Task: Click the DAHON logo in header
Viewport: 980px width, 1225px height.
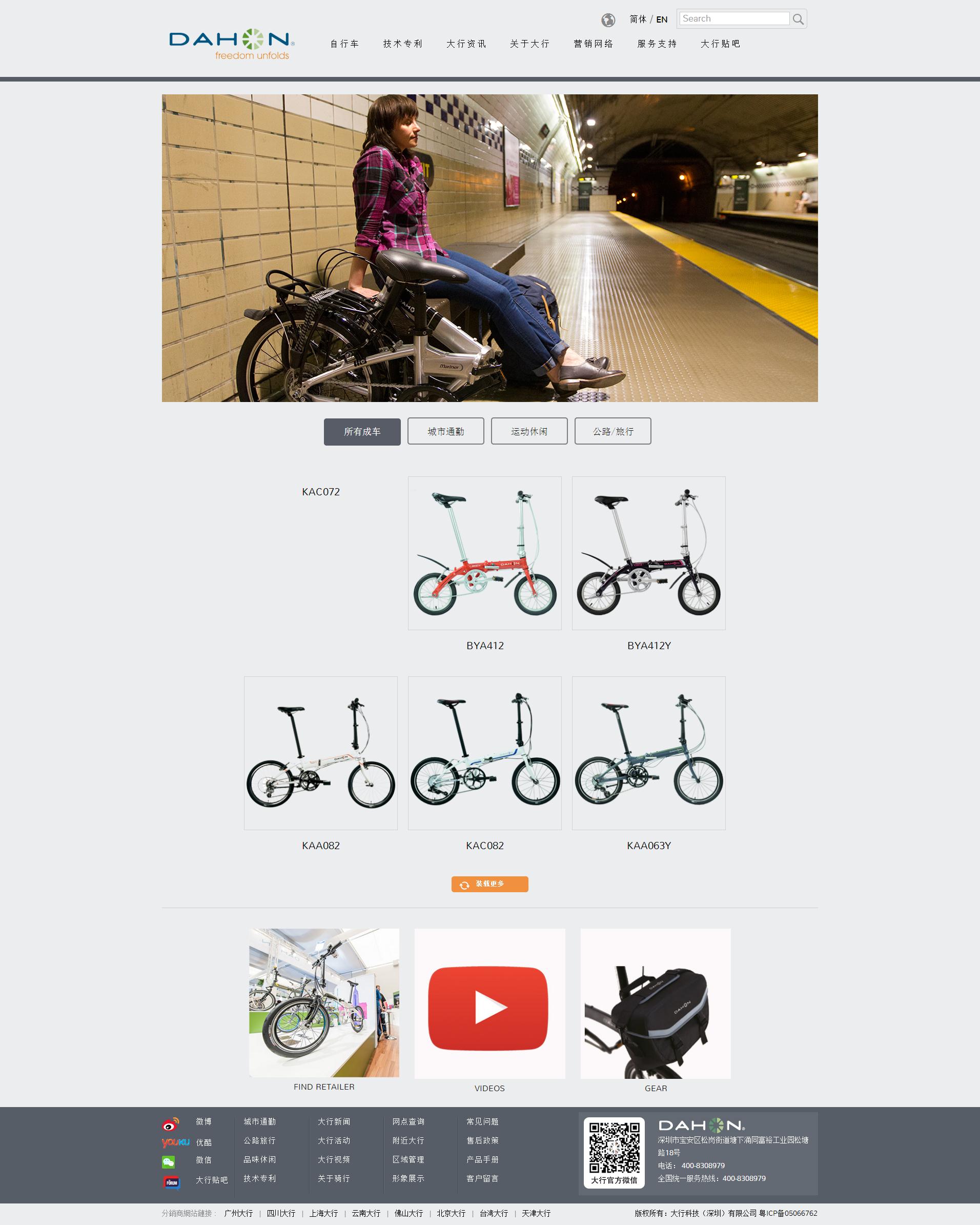Action: coord(232,44)
